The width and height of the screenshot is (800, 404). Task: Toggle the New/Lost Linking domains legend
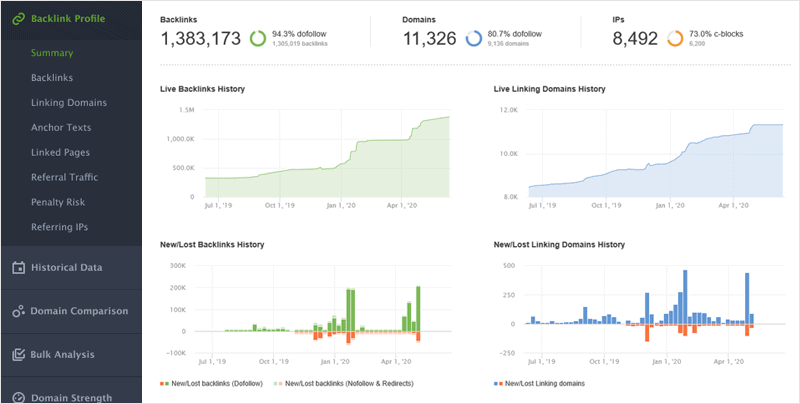point(539,383)
